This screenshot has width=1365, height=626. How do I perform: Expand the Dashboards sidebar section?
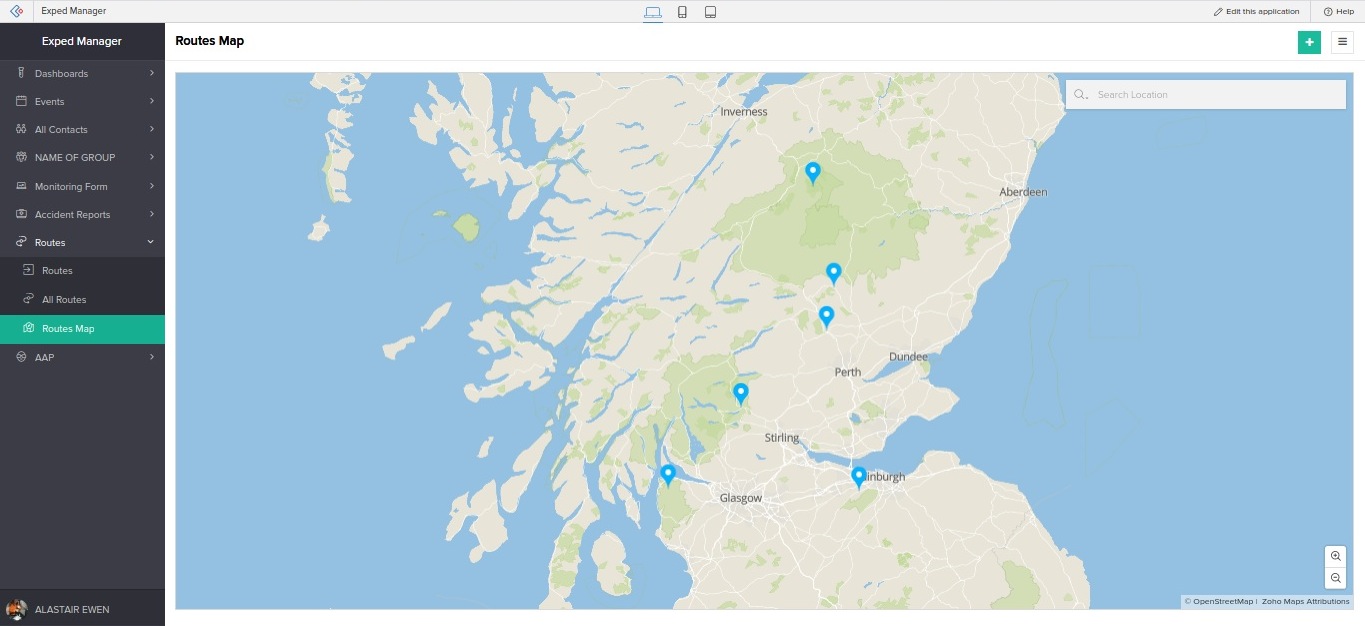(82, 73)
